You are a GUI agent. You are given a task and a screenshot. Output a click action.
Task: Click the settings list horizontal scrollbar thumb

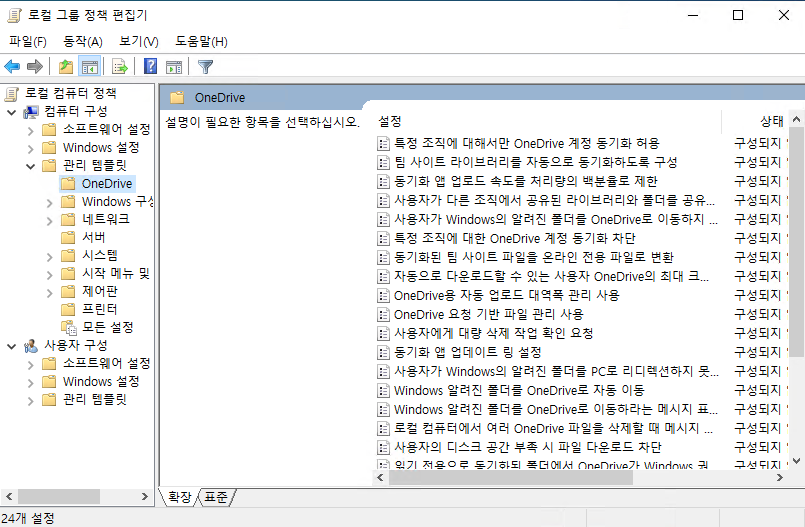(x=511, y=478)
